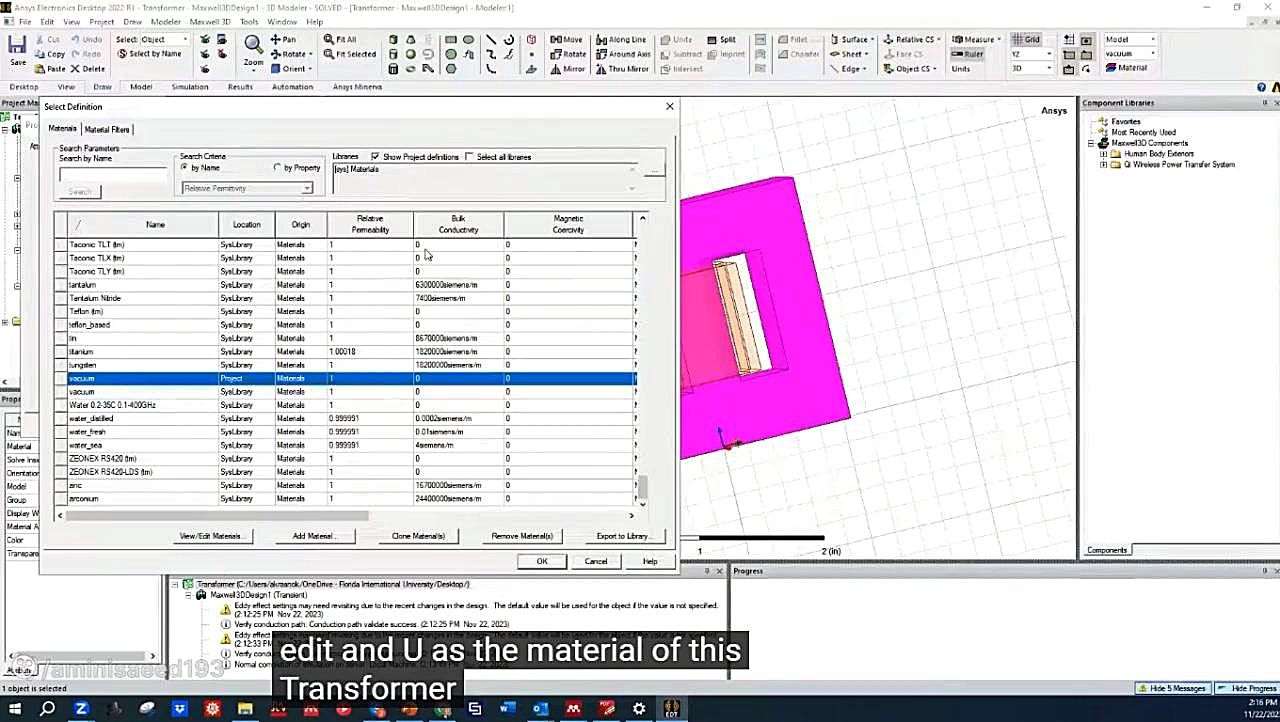Toggle 'Show Project definitions' checkbox
Viewport: 1280px width, 722px height.
tap(375, 157)
